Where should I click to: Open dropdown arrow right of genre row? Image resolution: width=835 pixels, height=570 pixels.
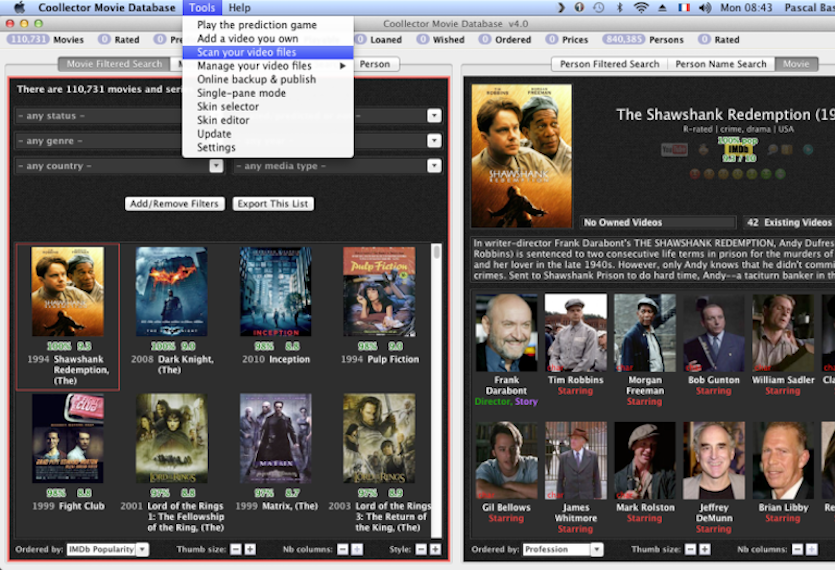point(435,141)
